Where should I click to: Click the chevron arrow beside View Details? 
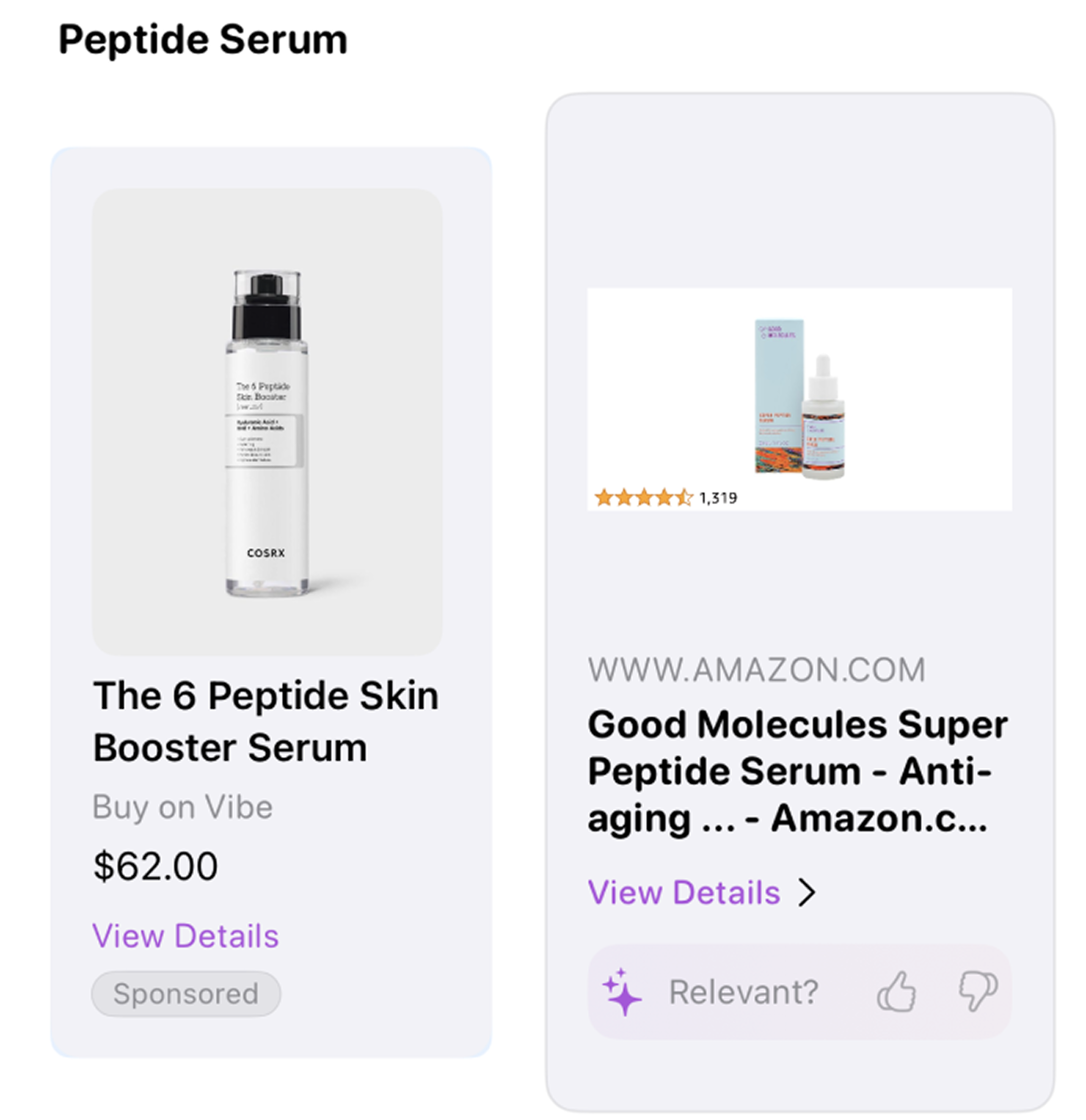click(x=807, y=893)
